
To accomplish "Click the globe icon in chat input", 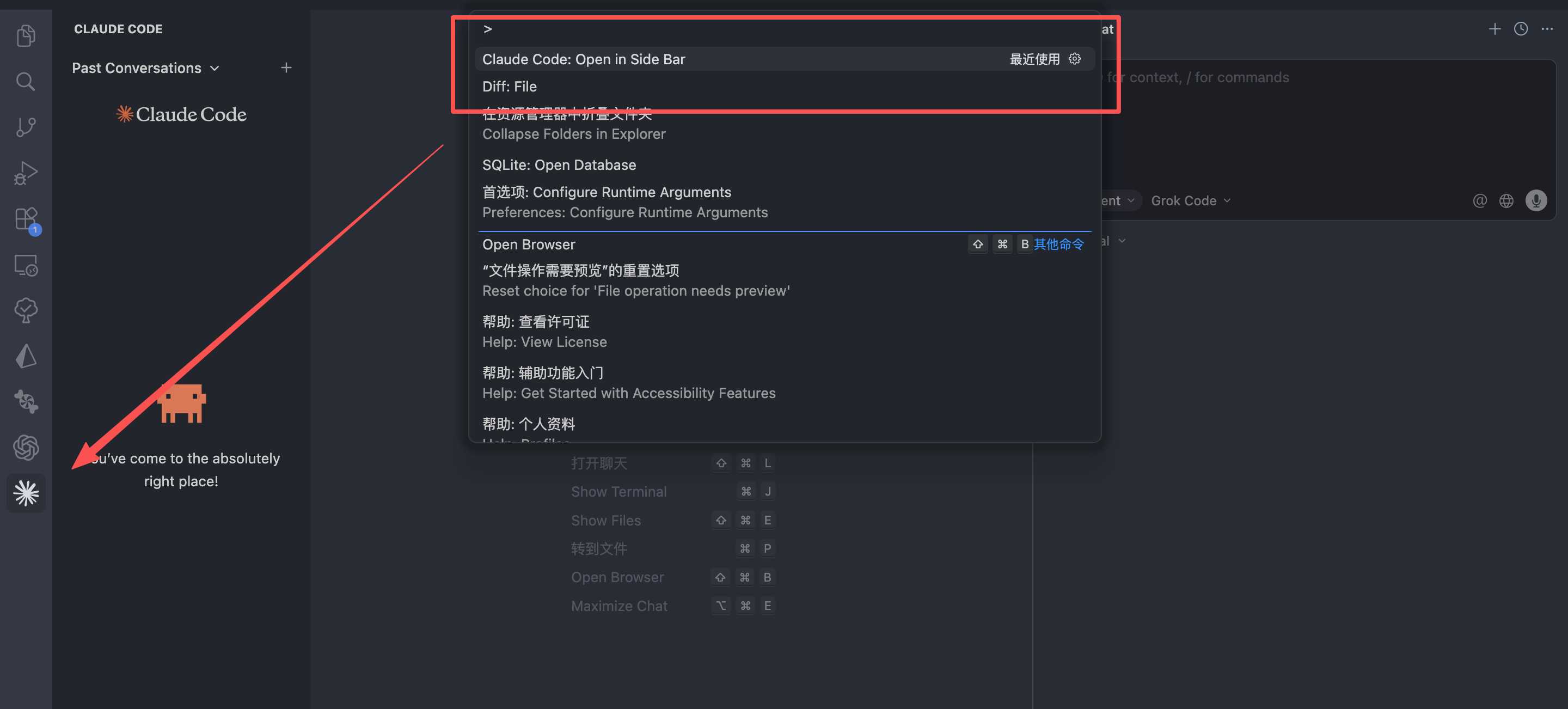I will coord(1506,201).
